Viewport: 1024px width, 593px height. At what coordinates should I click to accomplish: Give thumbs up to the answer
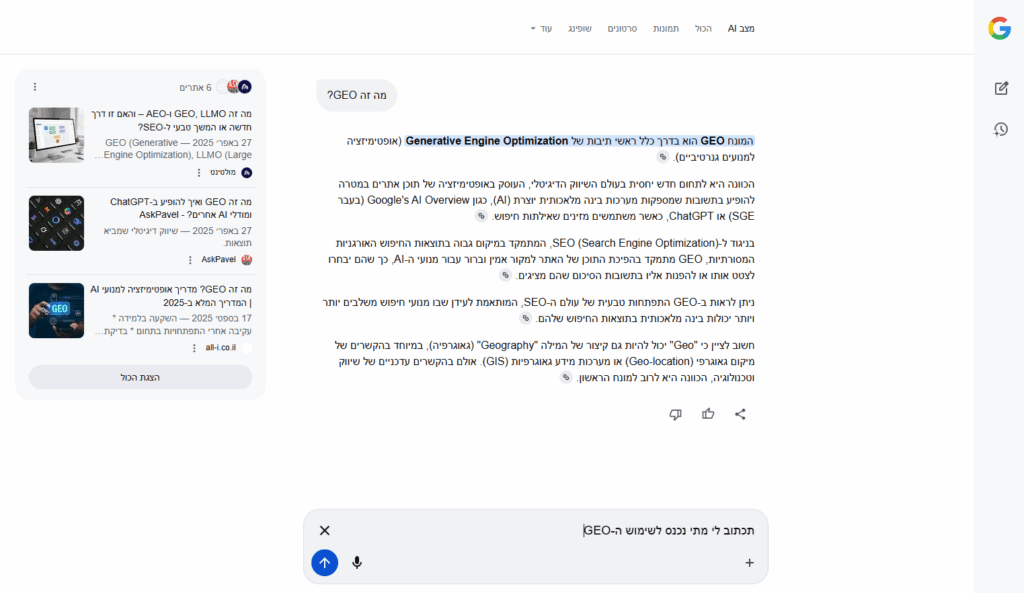point(708,414)
